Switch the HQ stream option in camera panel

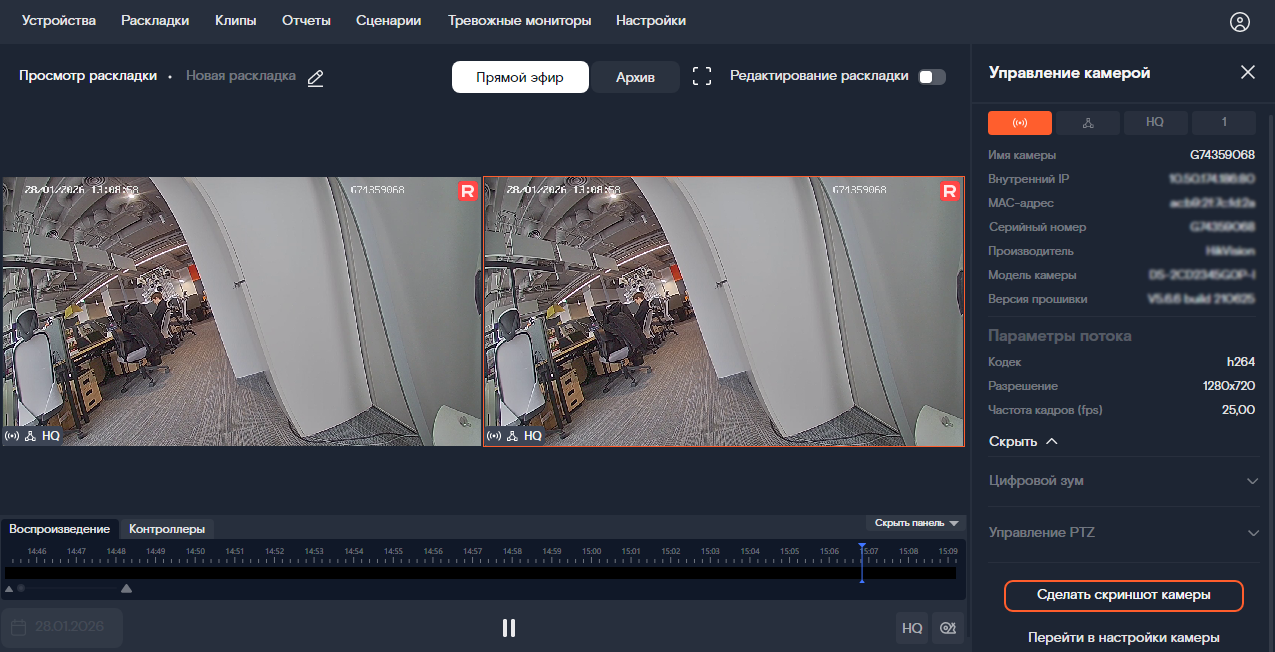[x=1155, y=122]
